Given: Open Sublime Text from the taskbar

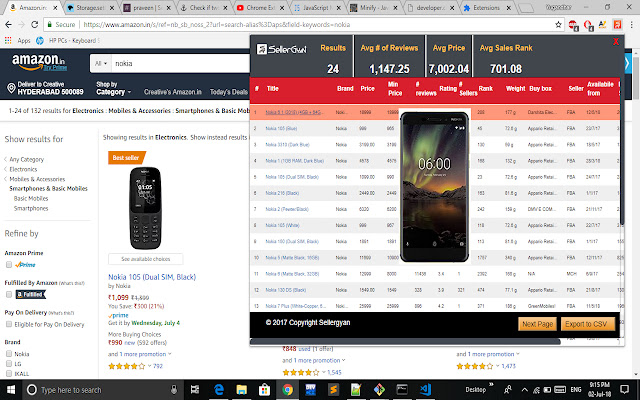Looking at the screenshot, I should (333, 390).
